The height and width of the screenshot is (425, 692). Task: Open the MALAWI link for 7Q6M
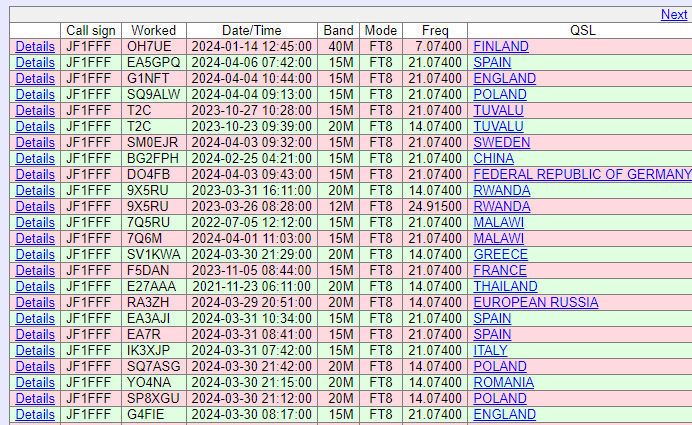(499, 239)
